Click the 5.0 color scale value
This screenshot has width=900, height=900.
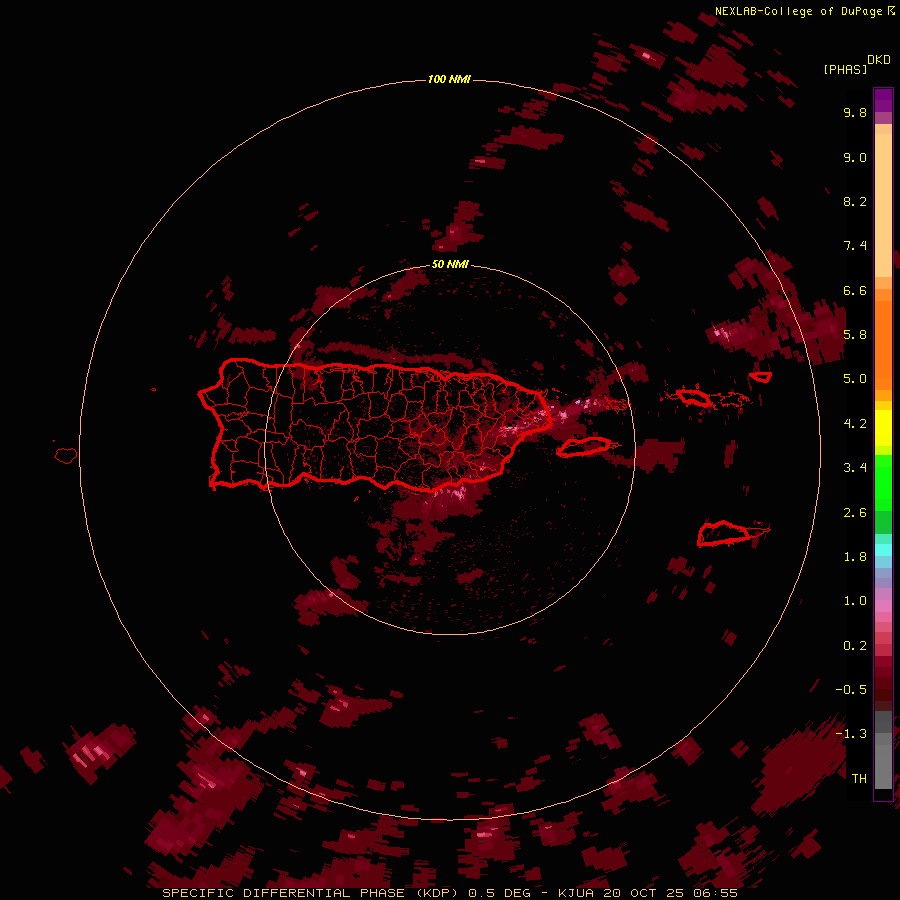pyautogui.click(x=855, y=379)
